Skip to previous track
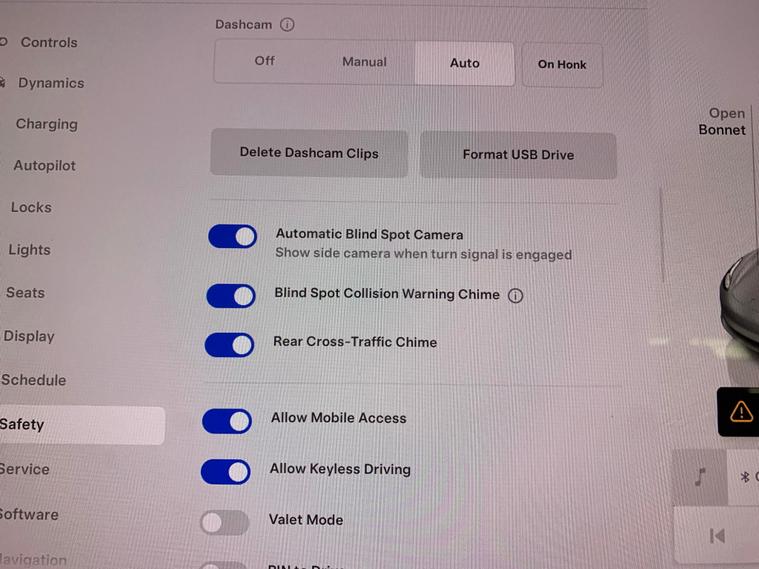Image resolution: width=759 pixels, height=569 pixels. tap(717, 536)
